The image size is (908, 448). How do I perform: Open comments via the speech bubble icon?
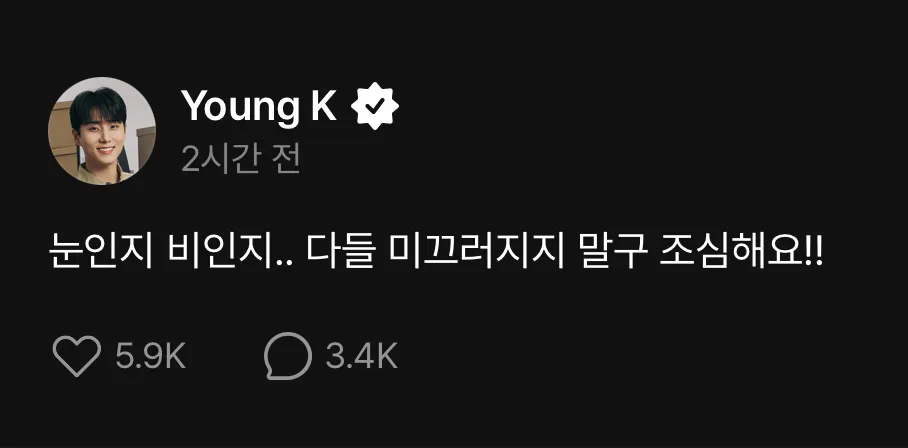[288, 356]
